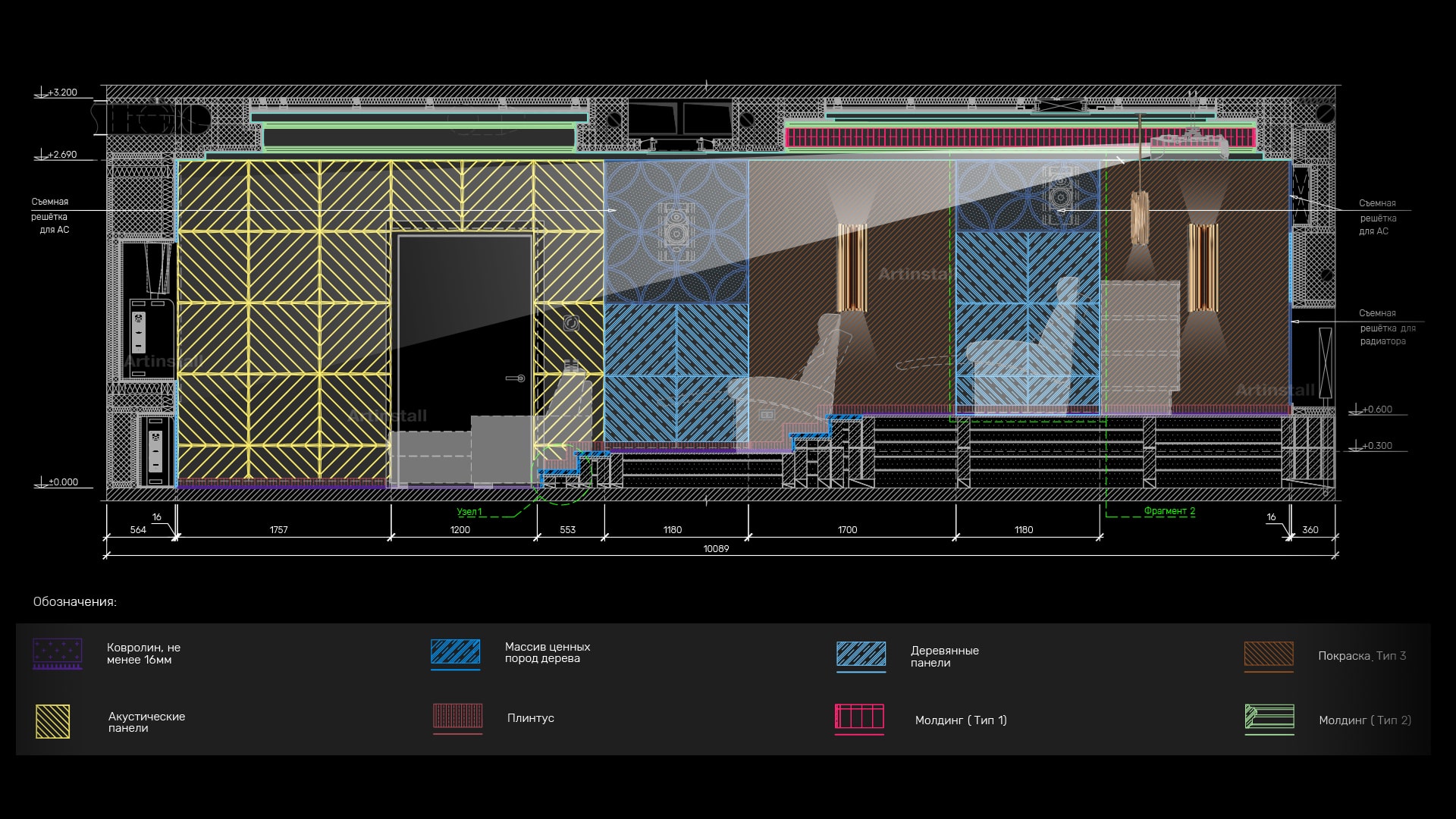Click the green 'Узел 1' callout label
The height and width of the screenshot is (819, 1456).
469,512
